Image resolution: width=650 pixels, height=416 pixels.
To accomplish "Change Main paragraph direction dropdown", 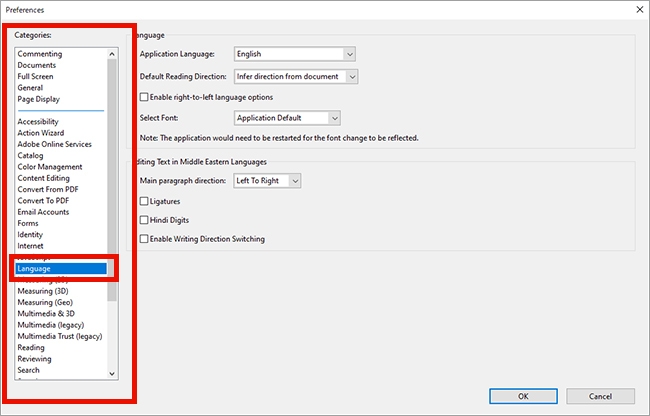I will click(x=266, y=181).
